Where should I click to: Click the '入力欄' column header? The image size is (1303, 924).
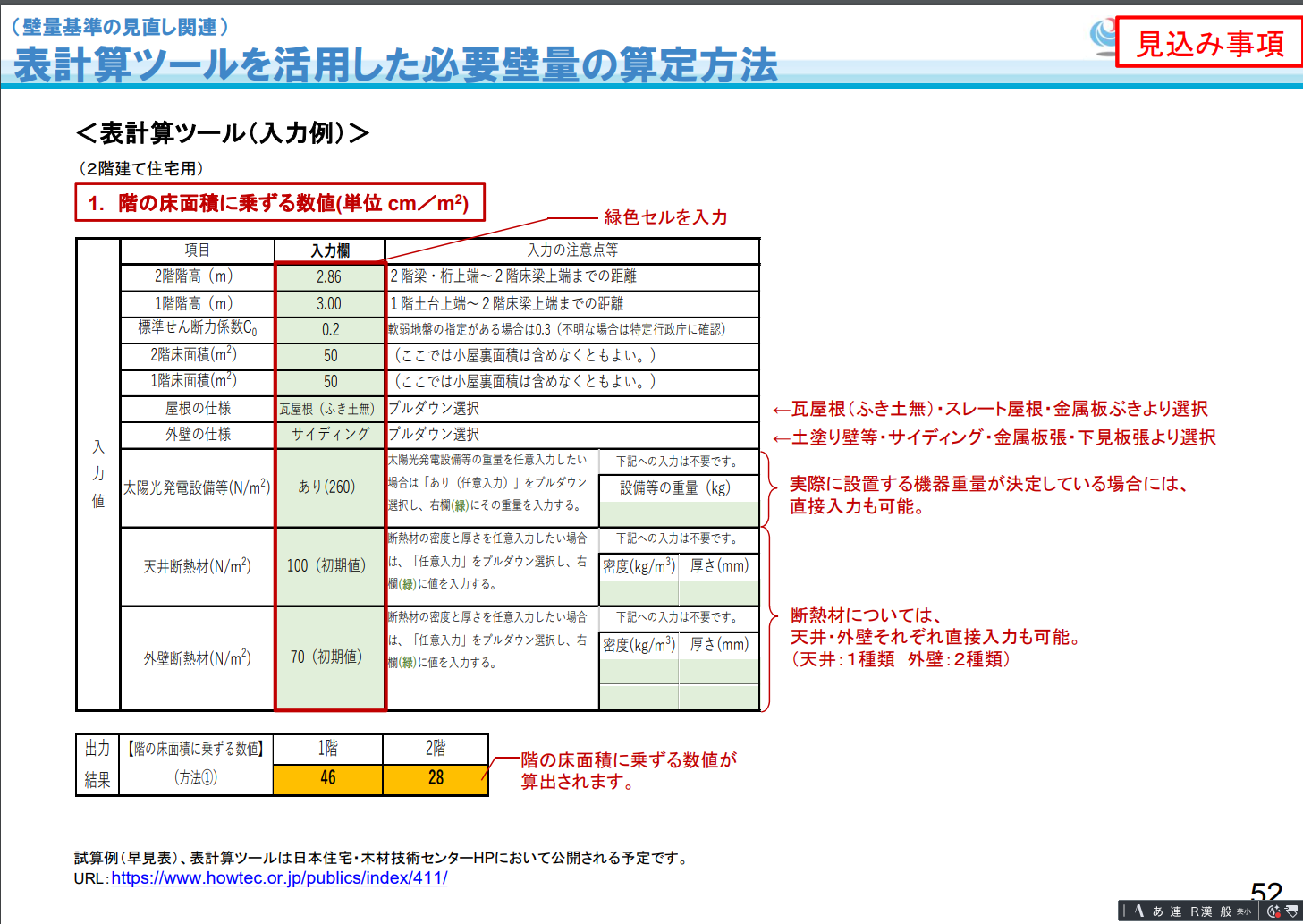pyautogui.click(x=330, y=250)
